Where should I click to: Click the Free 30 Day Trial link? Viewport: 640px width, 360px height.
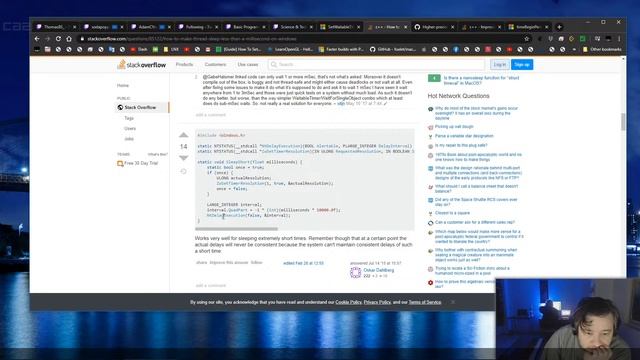click(141, 163)
